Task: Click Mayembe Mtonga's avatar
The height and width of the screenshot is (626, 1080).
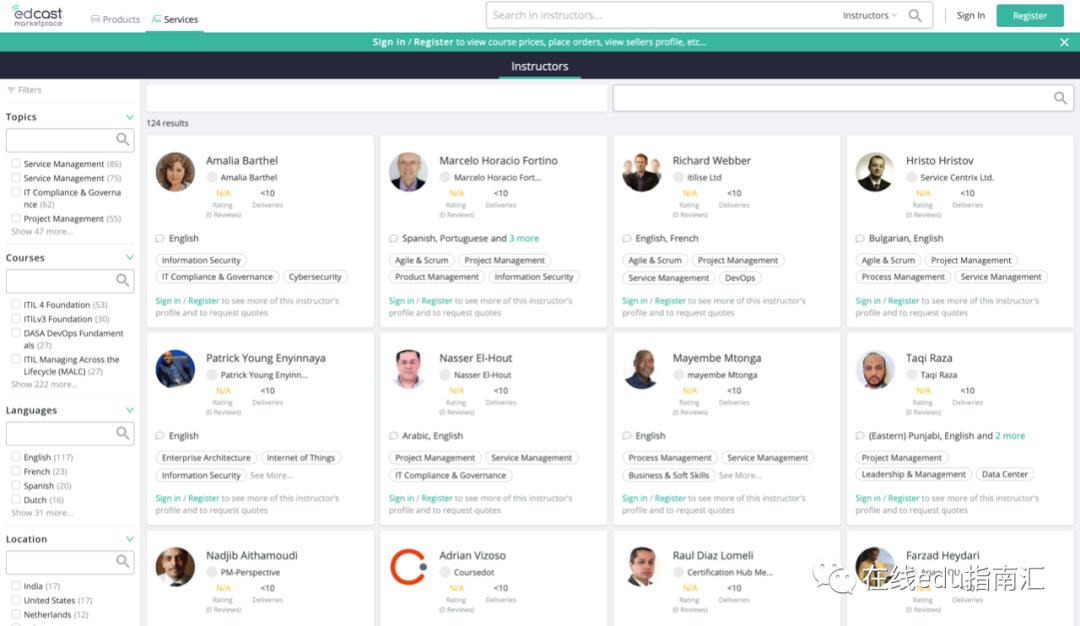Action: point(642,369)
